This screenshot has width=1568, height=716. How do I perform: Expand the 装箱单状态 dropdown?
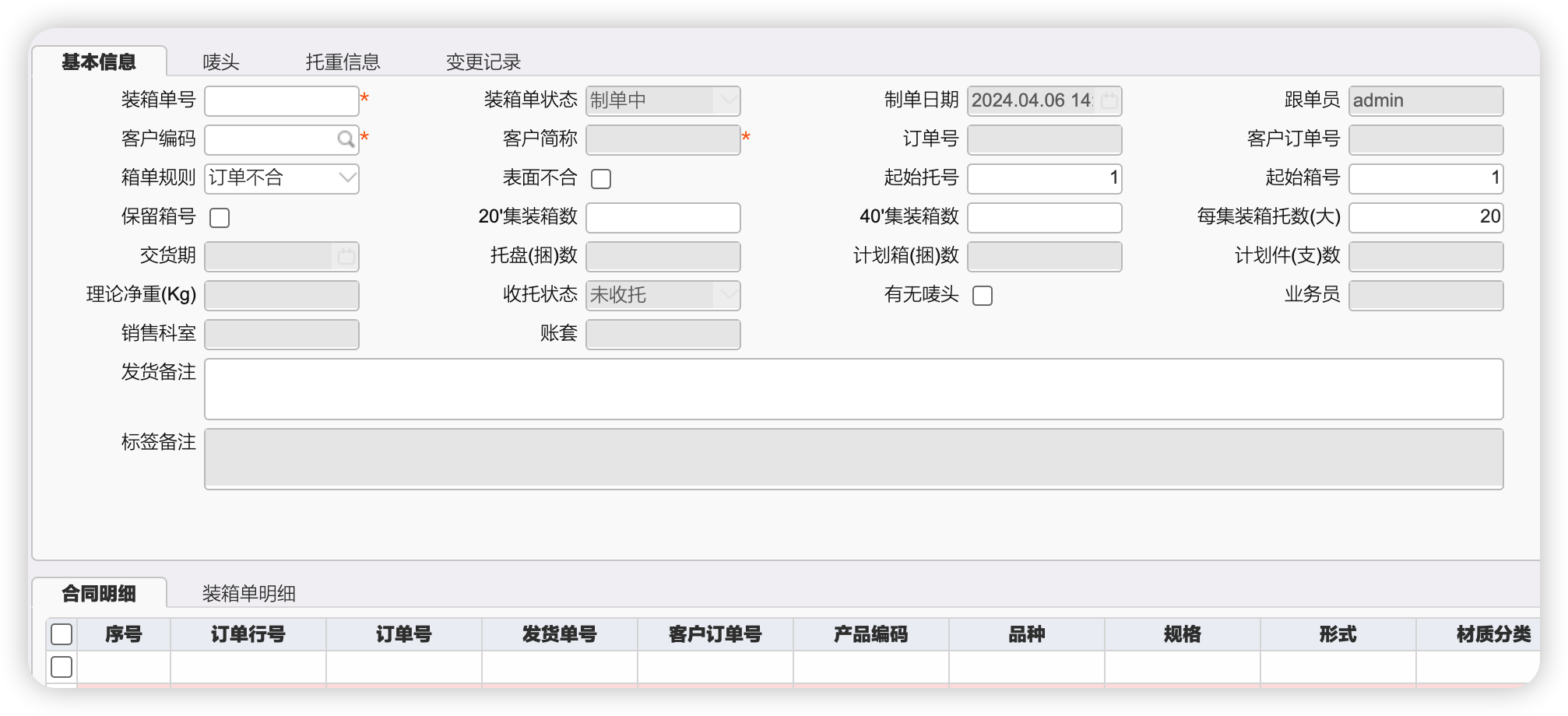(729, 100)
